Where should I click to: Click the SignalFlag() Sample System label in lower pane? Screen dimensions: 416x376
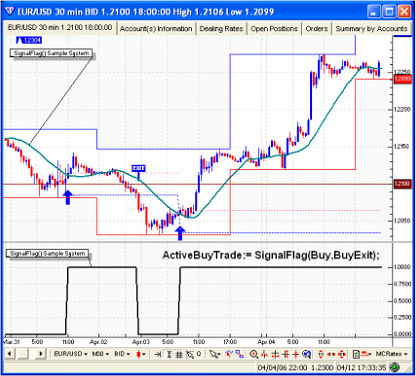tap(48, 254)
